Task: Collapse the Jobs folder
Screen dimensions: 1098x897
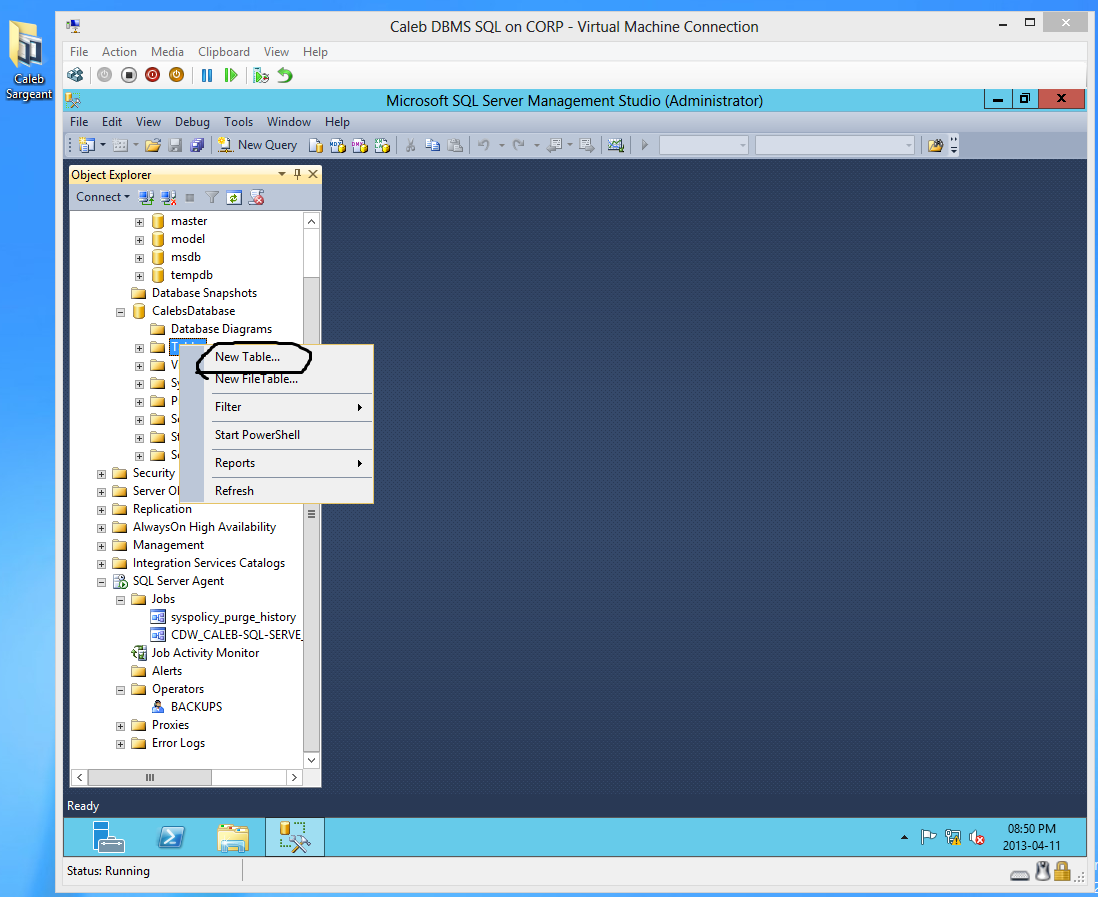Action: coord(120,600)
